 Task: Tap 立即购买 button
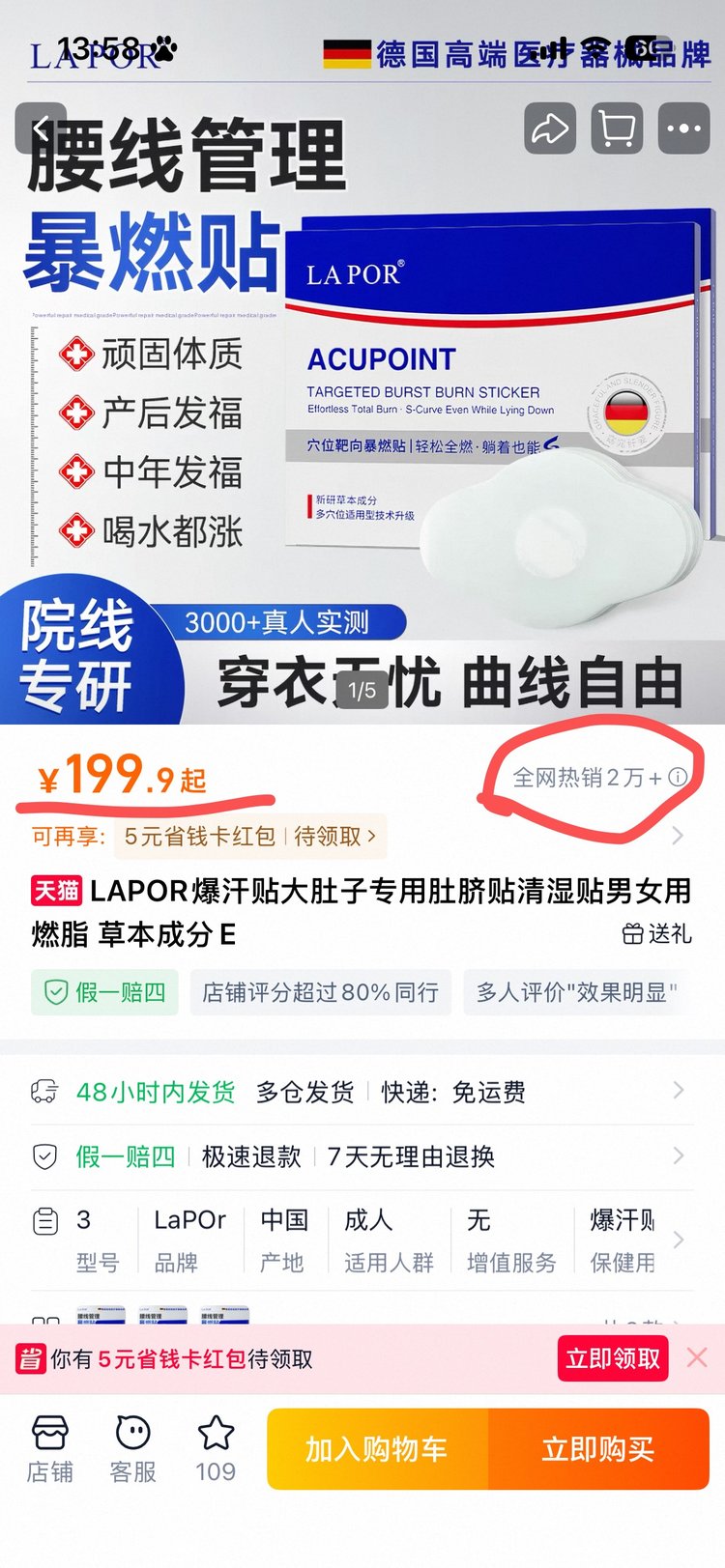[x=598, y=1449]
